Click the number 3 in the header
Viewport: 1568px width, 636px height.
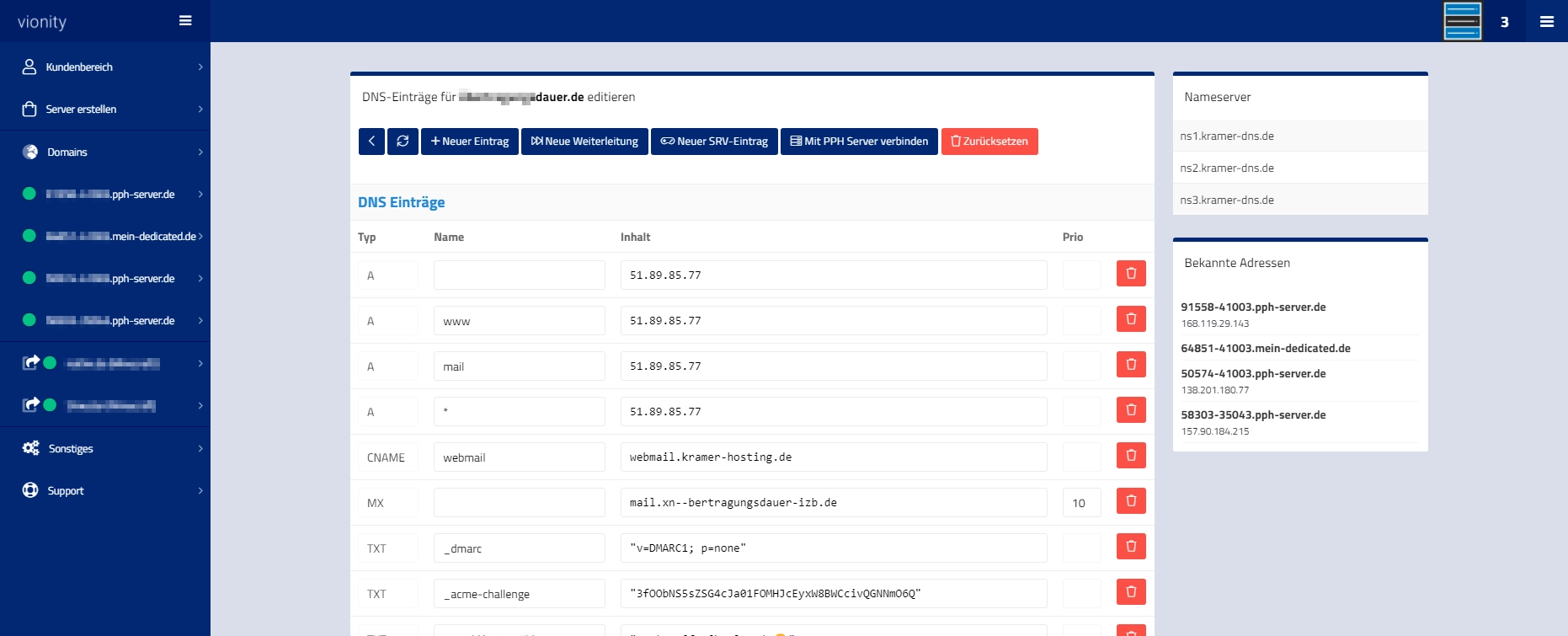tap(1504, 22)
